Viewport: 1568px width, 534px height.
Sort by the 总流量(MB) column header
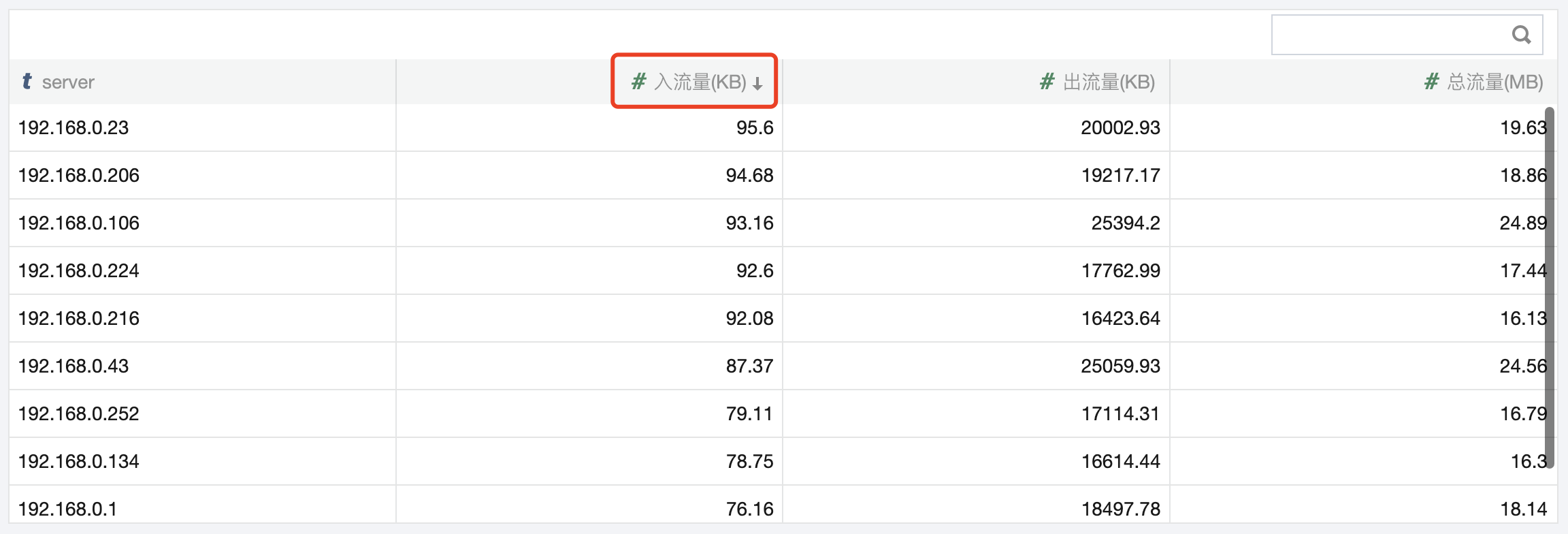(1494, 82)
